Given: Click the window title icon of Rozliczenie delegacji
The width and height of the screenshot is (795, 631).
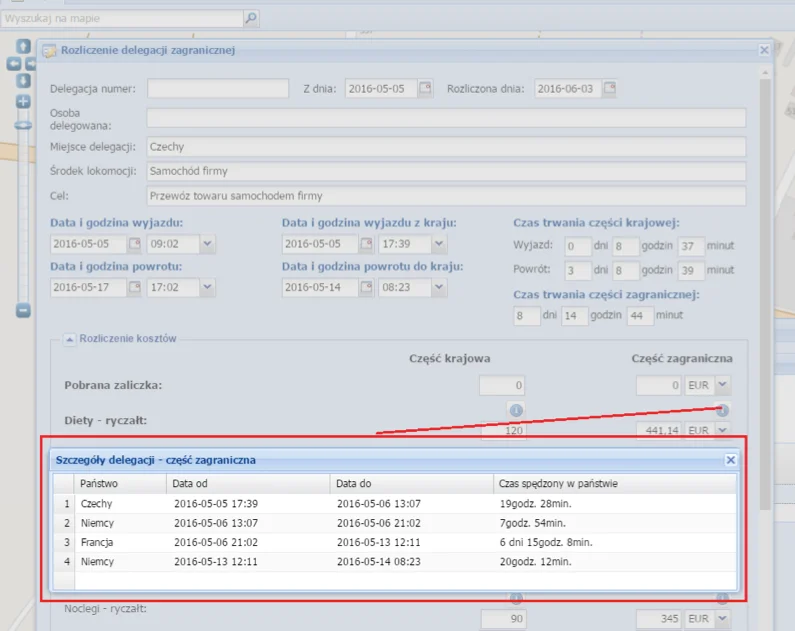Looking at the screenshot, I should pyautogui.click(x=49, y=51).
